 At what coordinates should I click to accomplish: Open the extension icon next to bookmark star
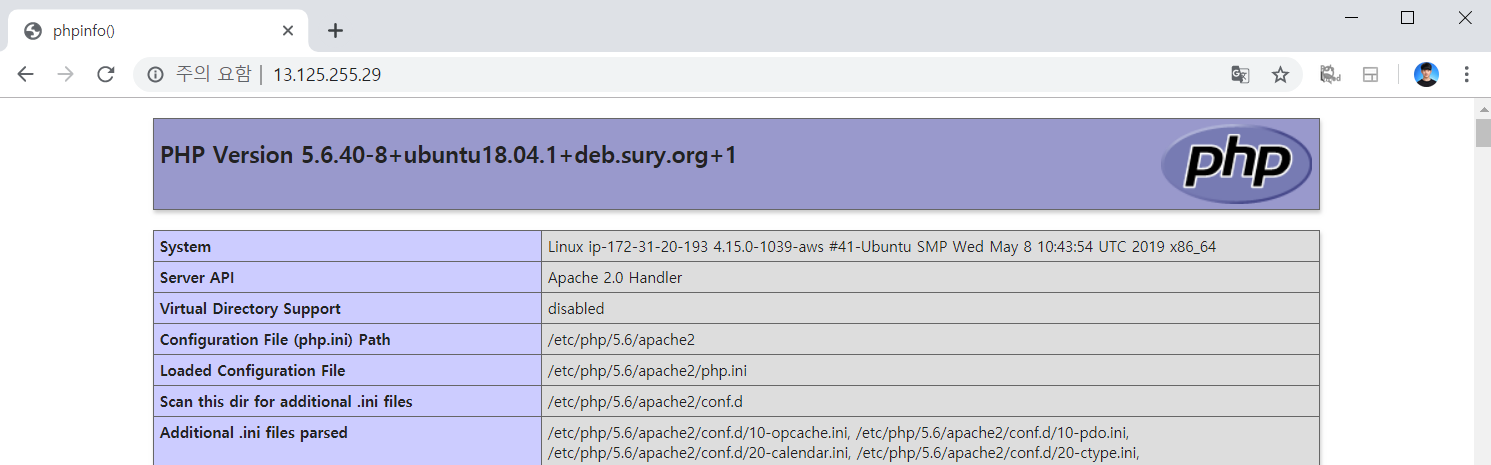click(1329, 75)
